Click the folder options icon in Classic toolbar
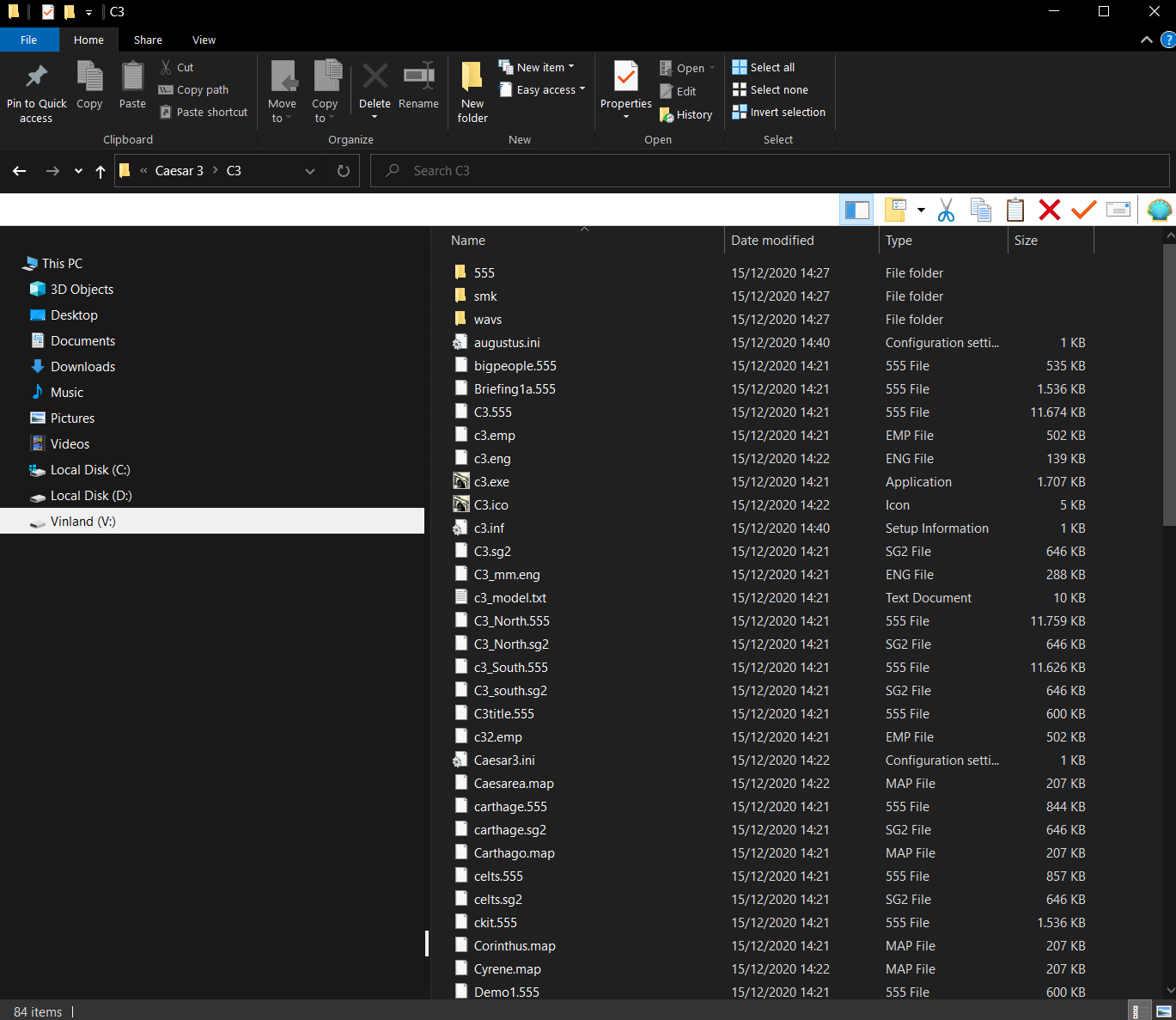The image size is (1176, 1020). click(896, 210)
